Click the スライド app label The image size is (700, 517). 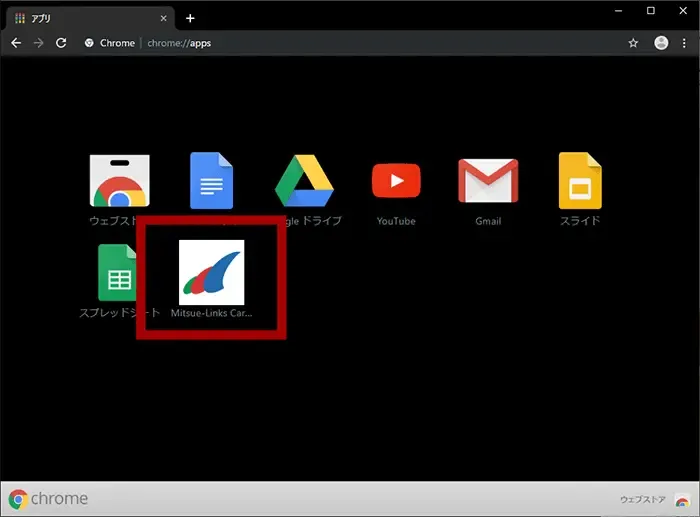coord(580,221)
